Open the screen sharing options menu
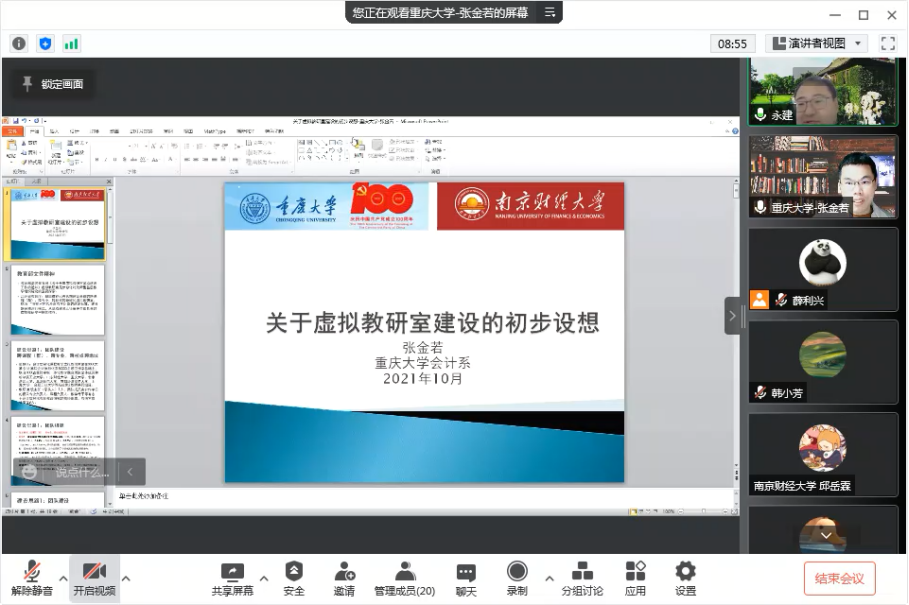 (x=264, y=578)
